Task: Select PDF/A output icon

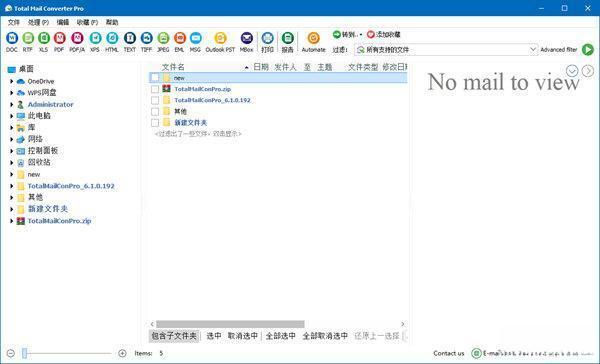Action: pyautogui.click(x=77, y=38)
